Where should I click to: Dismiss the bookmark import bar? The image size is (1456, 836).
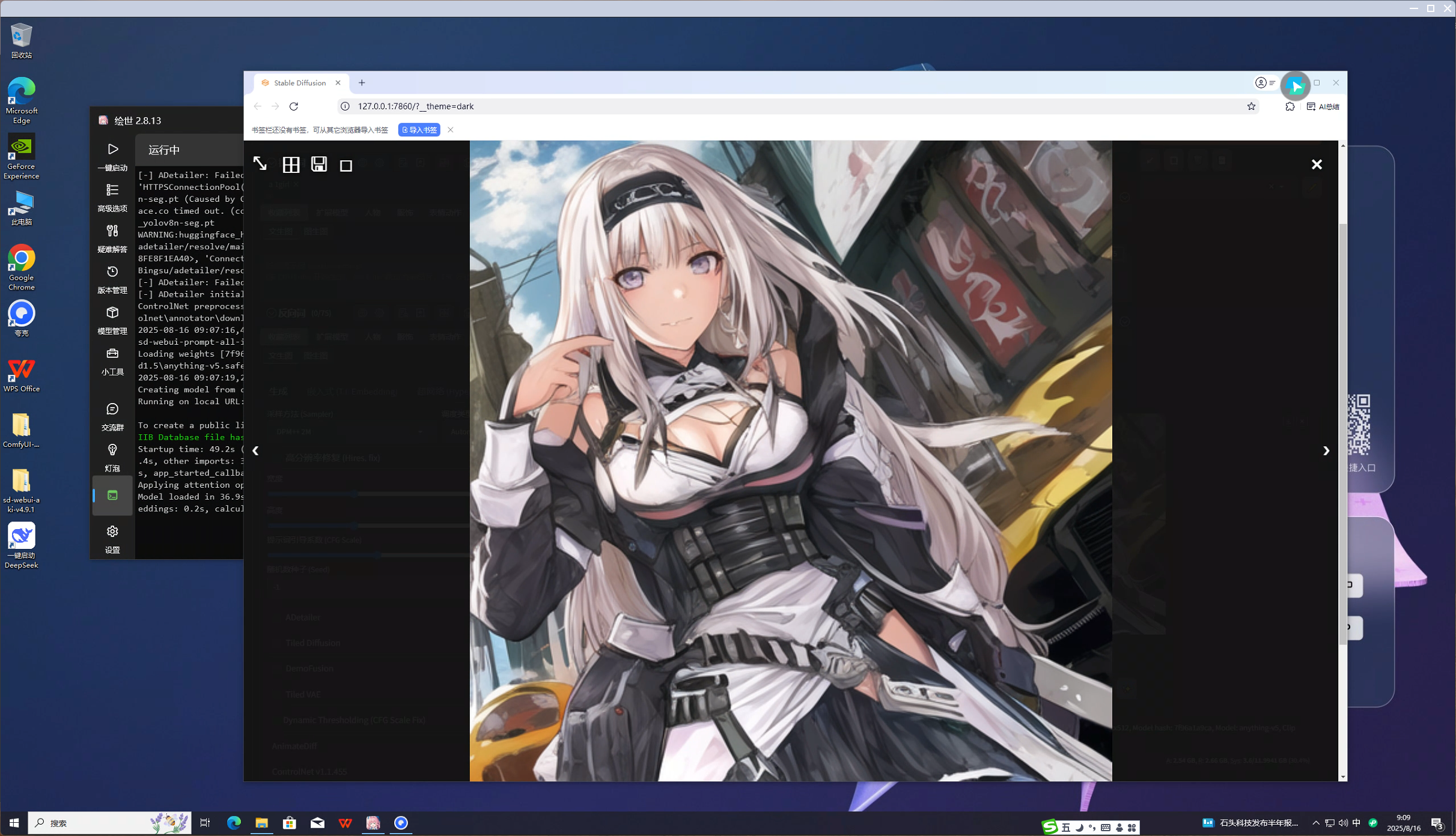(450, 130)
